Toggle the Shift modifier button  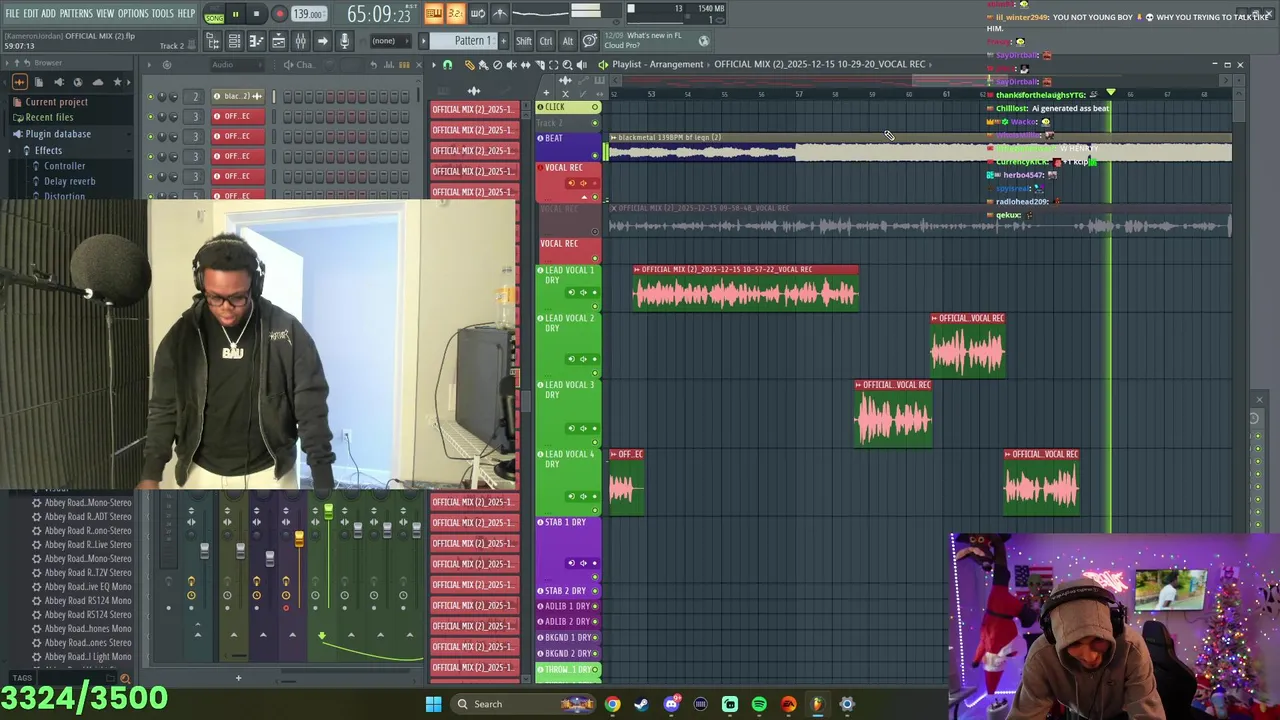524,41
